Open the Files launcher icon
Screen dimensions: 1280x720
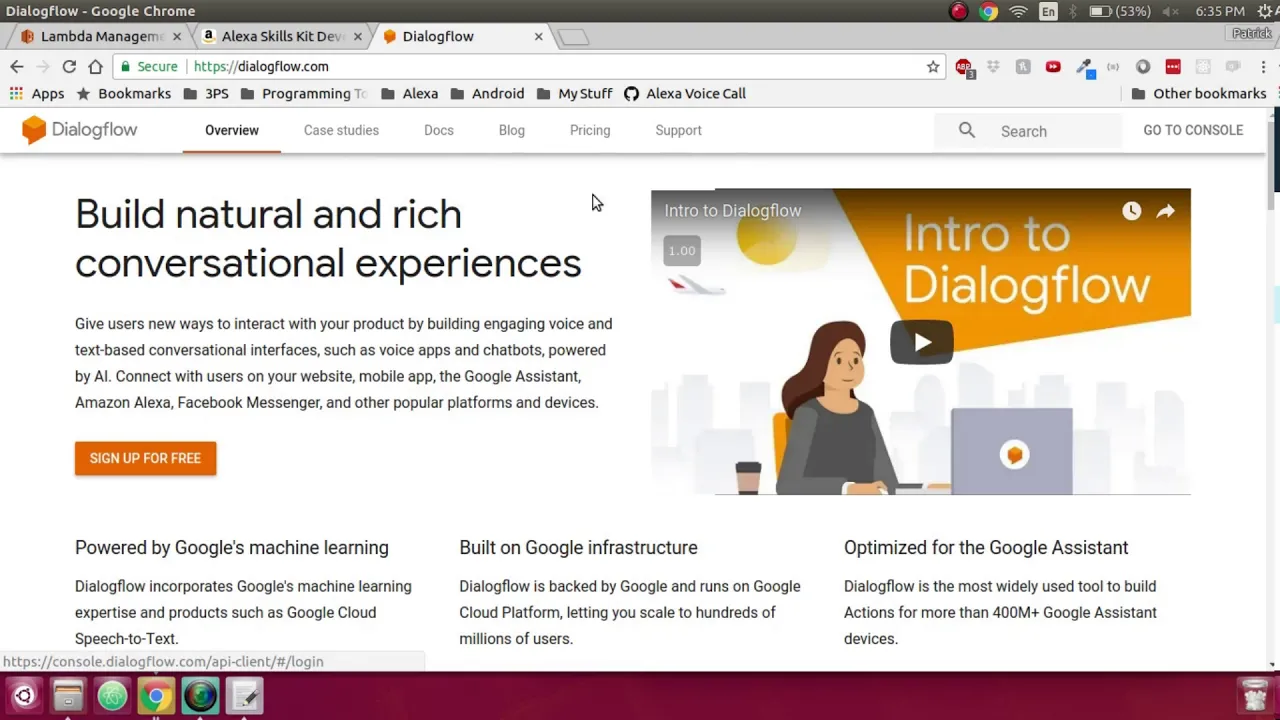[x=68, y=696]
